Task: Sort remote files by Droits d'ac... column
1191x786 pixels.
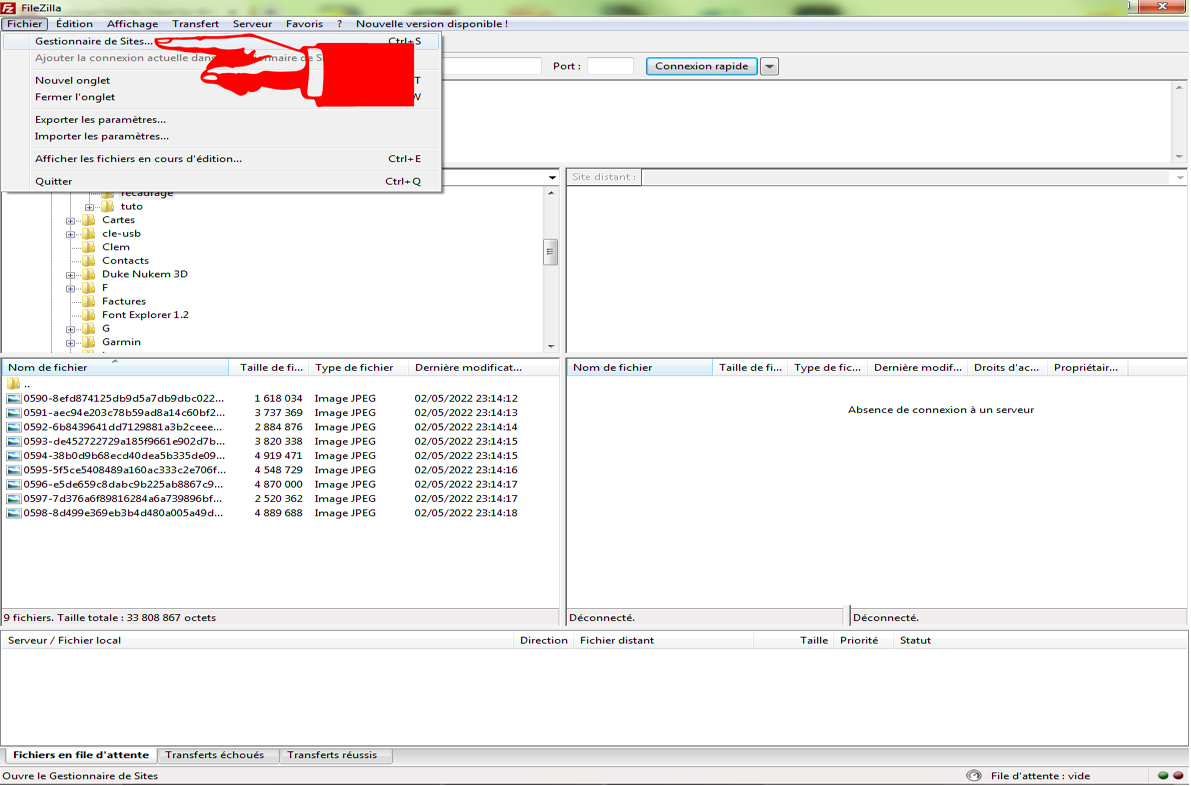Action: [x=1006, y=368]
